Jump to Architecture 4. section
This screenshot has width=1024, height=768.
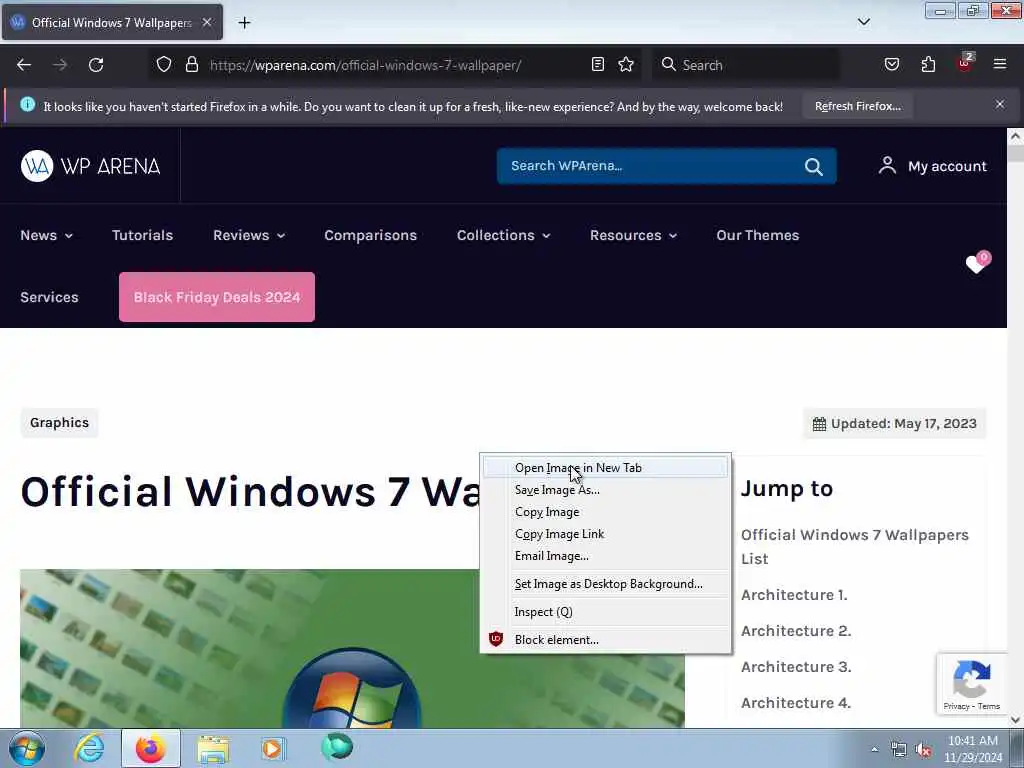pos(796,703)
